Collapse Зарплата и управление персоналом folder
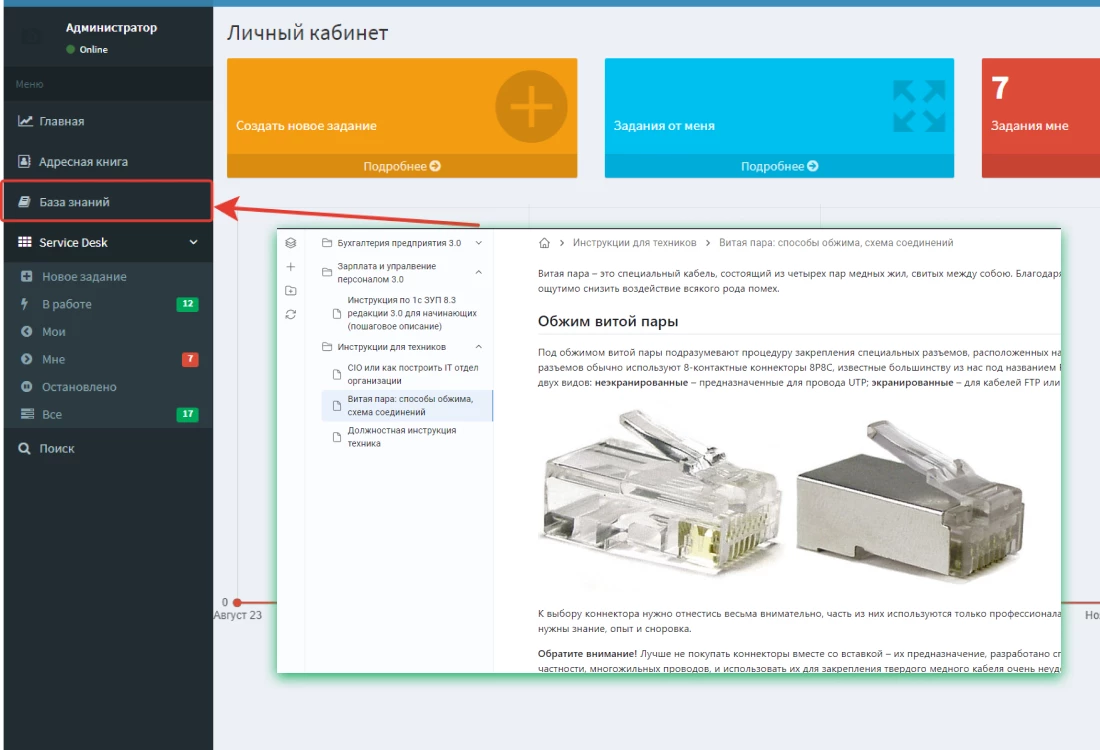This screenshot has height=750, width=1100. click(x=478, y=272)
